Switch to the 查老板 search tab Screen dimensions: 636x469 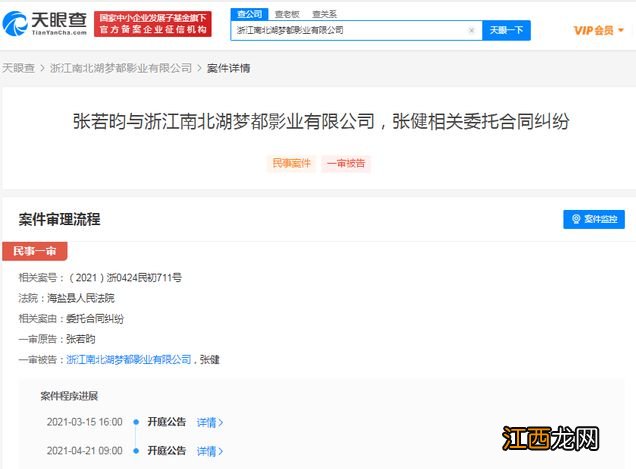coord(287,15)
